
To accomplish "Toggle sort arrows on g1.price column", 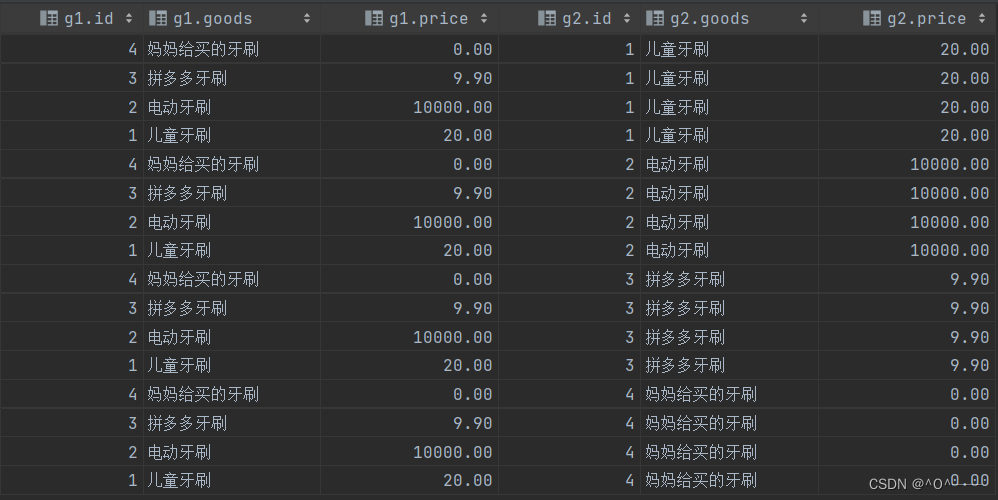I will pos(484,18).
